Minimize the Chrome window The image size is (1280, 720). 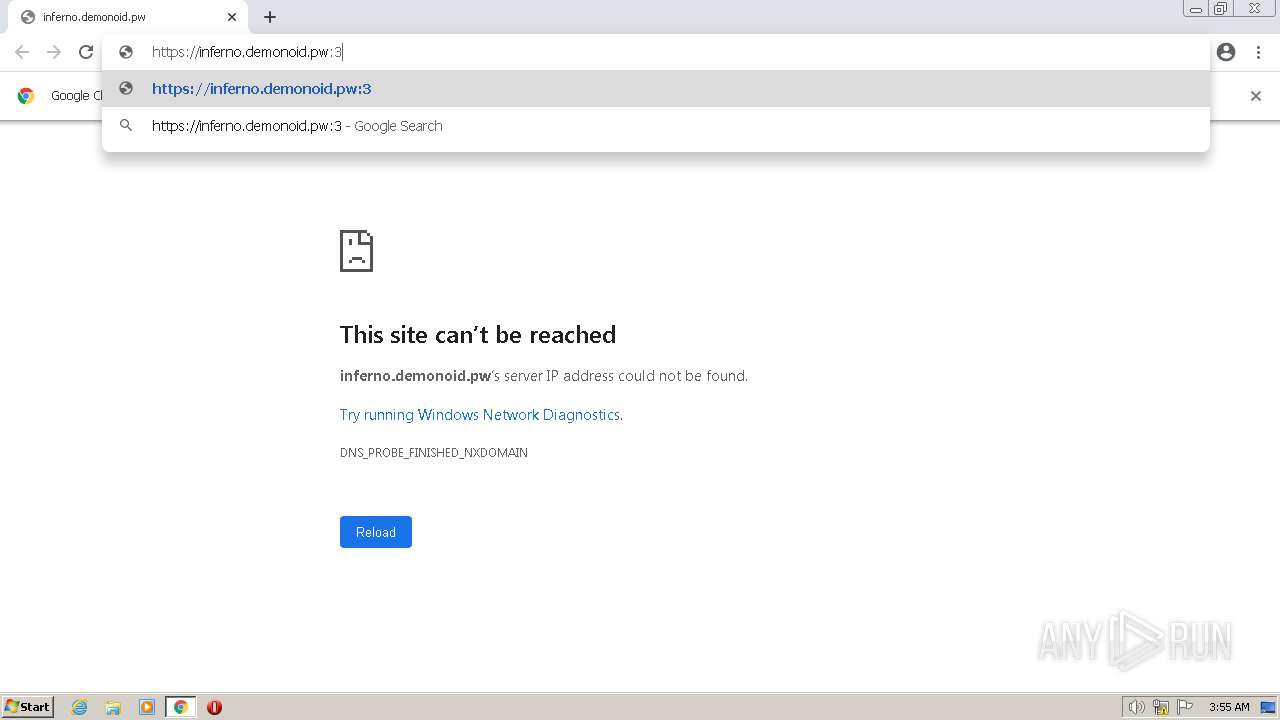click(1196, 8)
